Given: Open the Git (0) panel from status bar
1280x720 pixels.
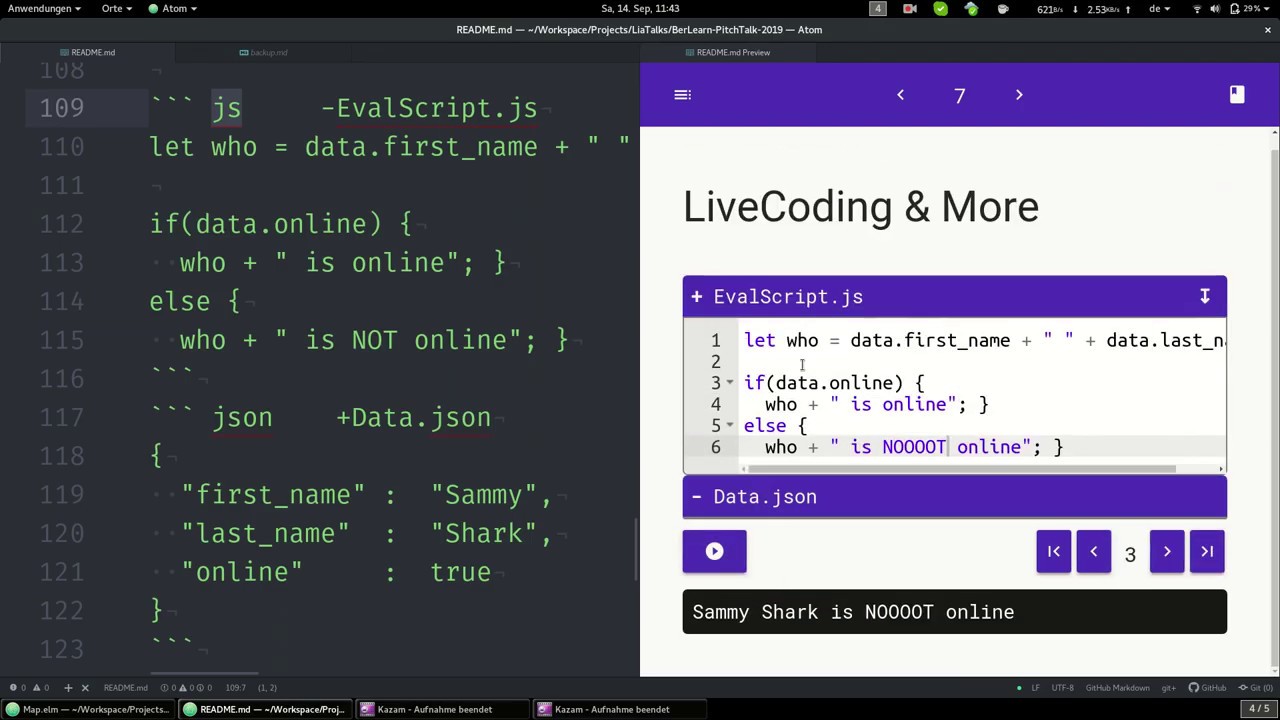Looking at the screenshot, I should [1256, 688].
